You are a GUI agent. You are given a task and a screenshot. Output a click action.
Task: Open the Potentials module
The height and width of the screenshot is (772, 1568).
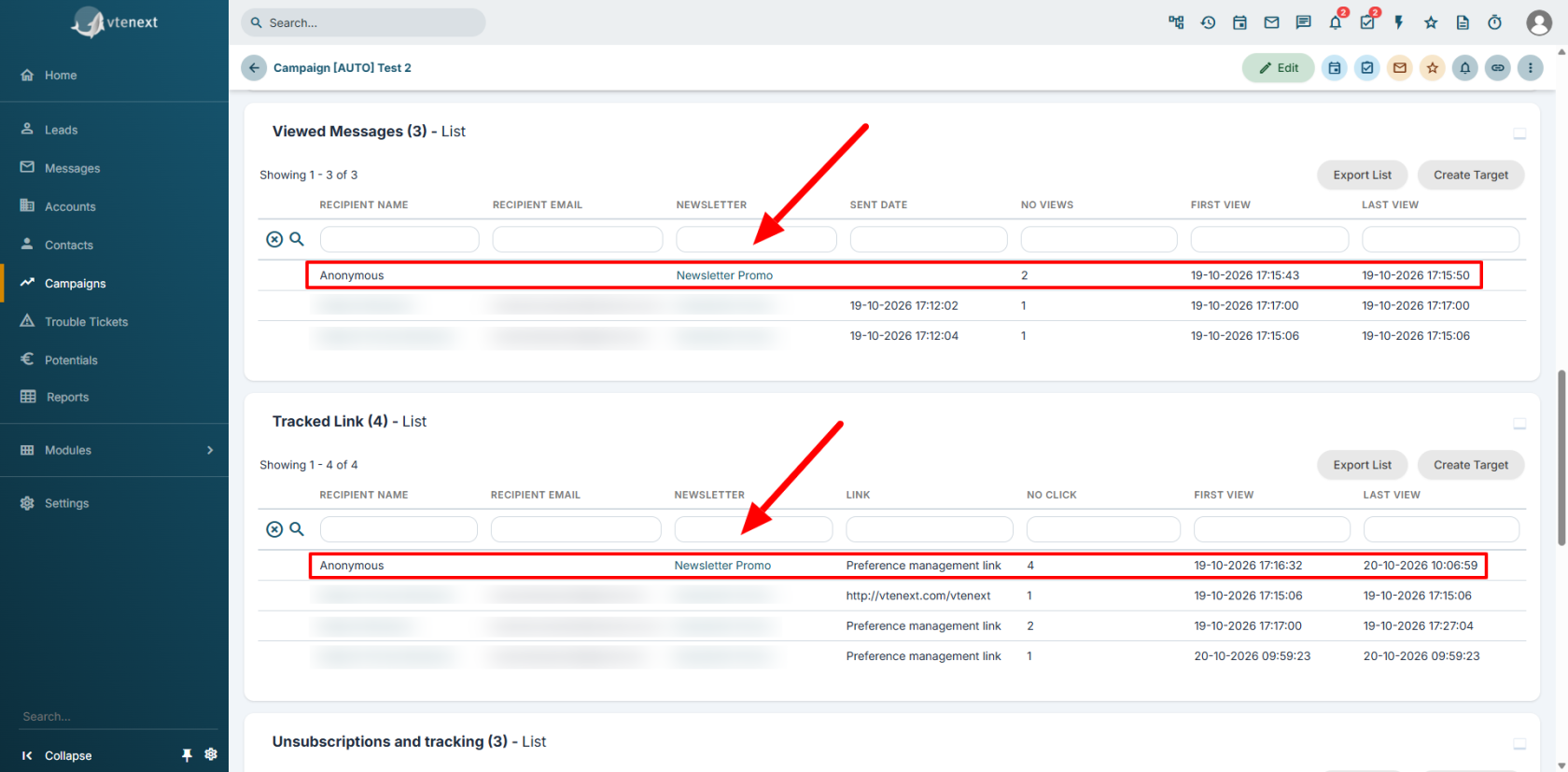click(71, 360)
